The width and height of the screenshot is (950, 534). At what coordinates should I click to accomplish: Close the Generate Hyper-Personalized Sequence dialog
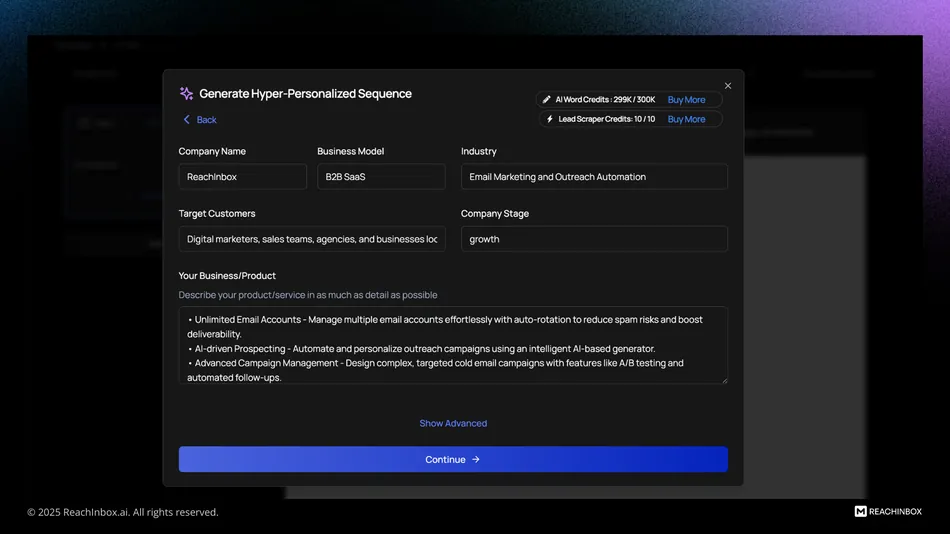728,86
